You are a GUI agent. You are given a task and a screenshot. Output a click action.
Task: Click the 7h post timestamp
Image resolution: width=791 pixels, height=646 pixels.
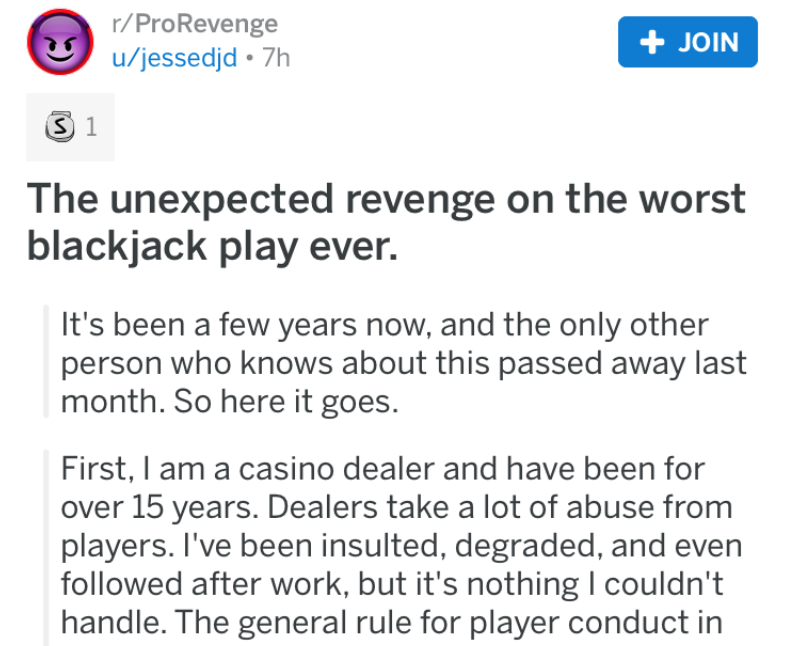274,57
